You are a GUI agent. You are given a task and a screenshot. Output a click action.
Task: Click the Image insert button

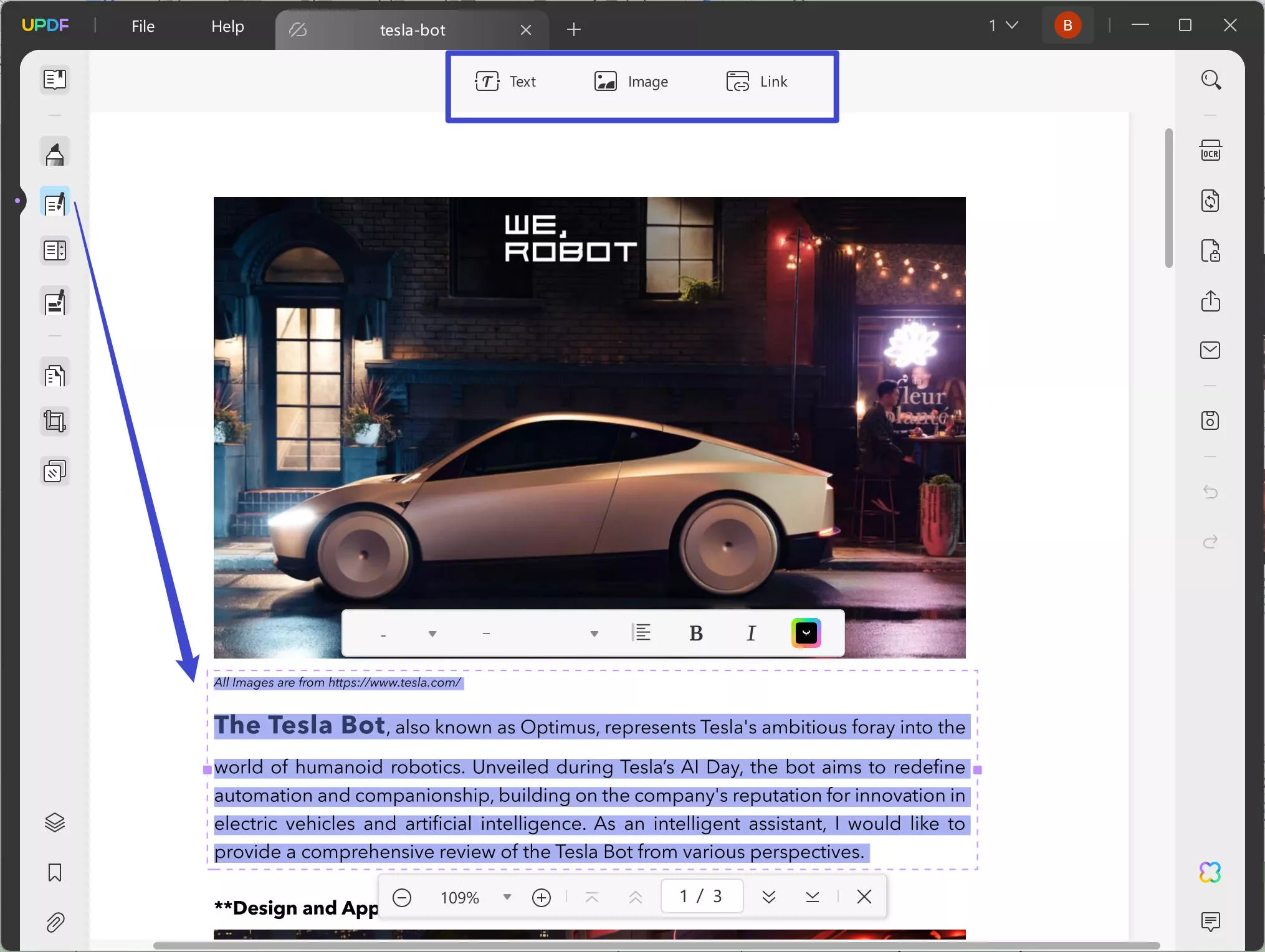coord(631,81)
